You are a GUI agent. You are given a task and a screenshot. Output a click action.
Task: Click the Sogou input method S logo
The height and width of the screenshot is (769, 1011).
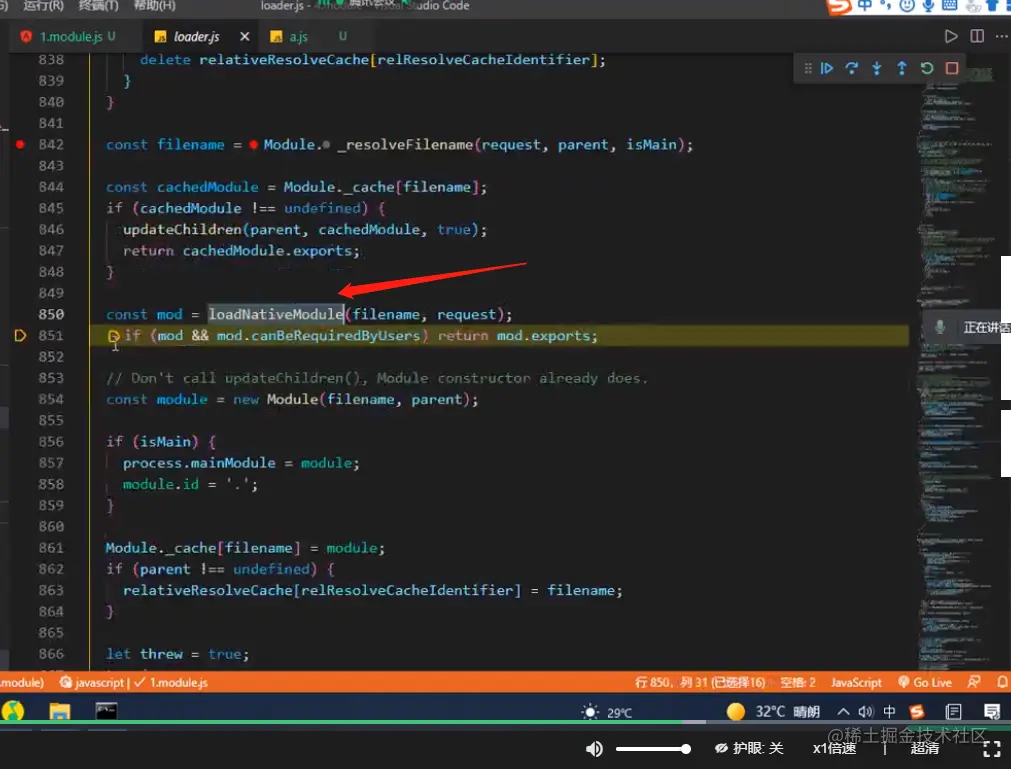point(839,6)
